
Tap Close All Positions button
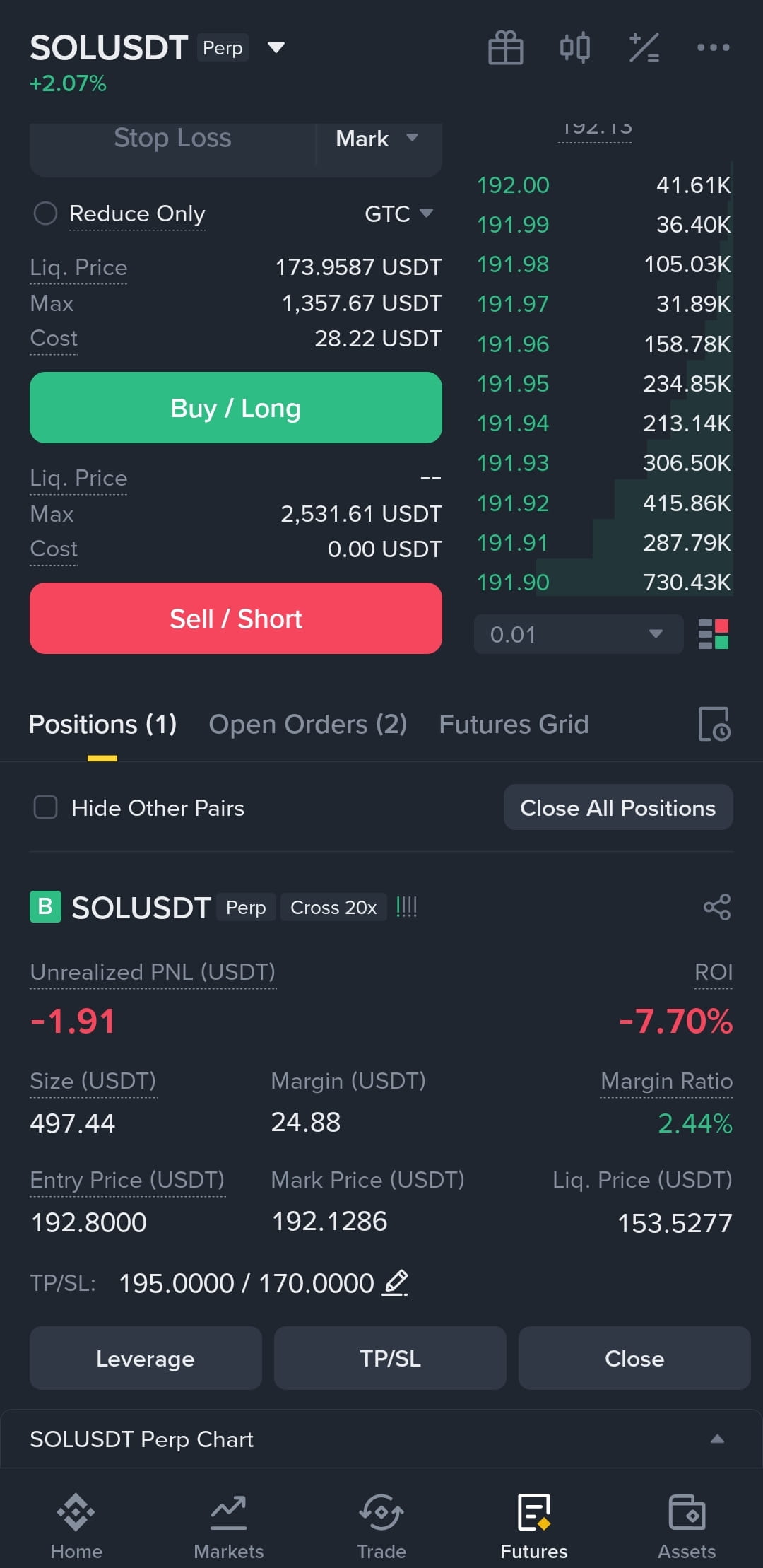click(x=618, y=807)
